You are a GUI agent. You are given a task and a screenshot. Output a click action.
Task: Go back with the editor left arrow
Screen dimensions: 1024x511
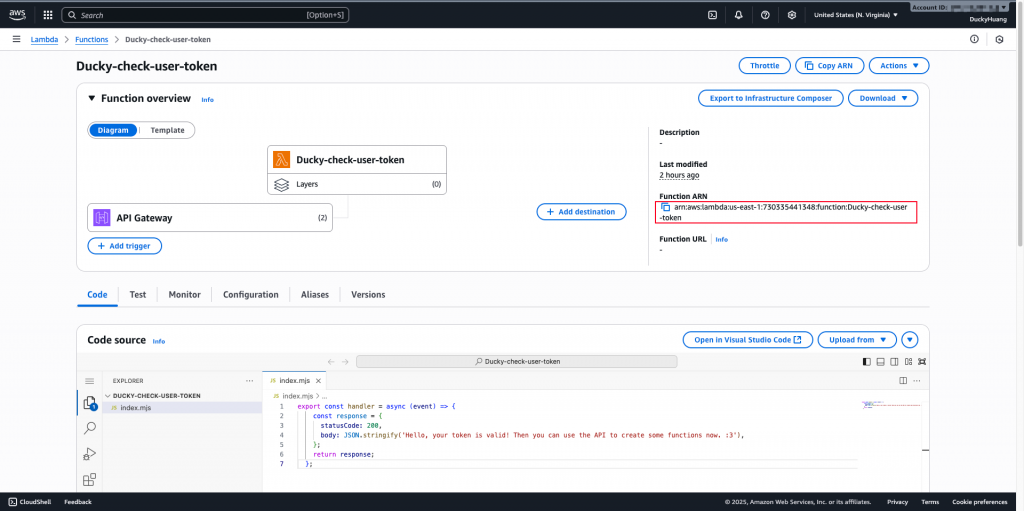click(x=330, y=361)
